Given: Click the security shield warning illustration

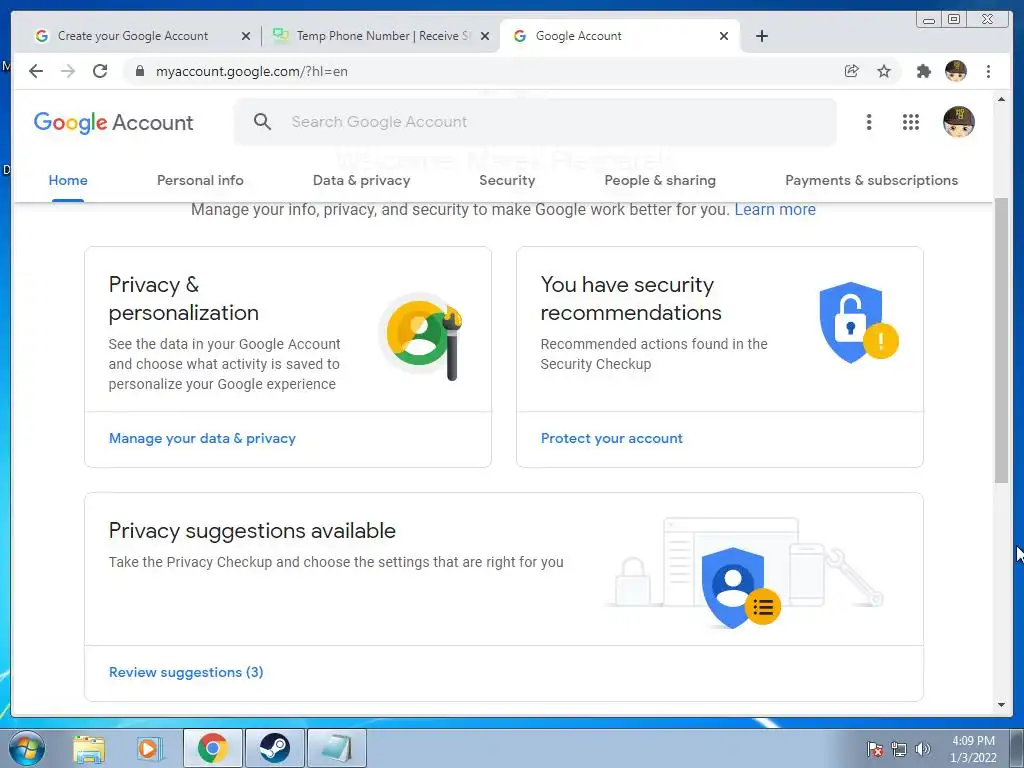Looking at the screenshot, I should tap(858, 323).
